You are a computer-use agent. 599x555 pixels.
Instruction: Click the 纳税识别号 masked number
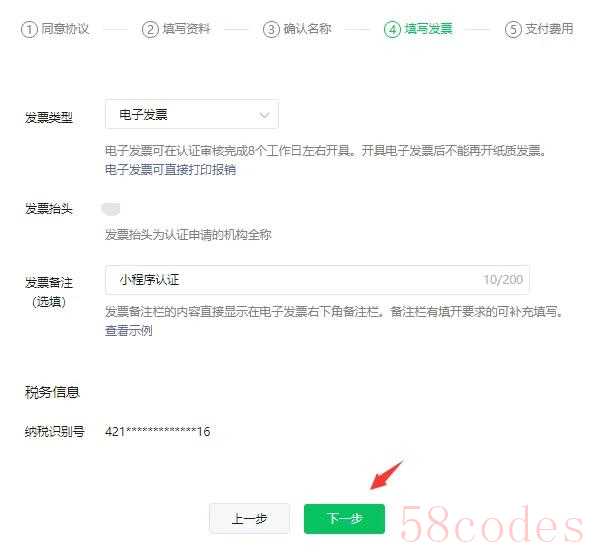[158, 432]
